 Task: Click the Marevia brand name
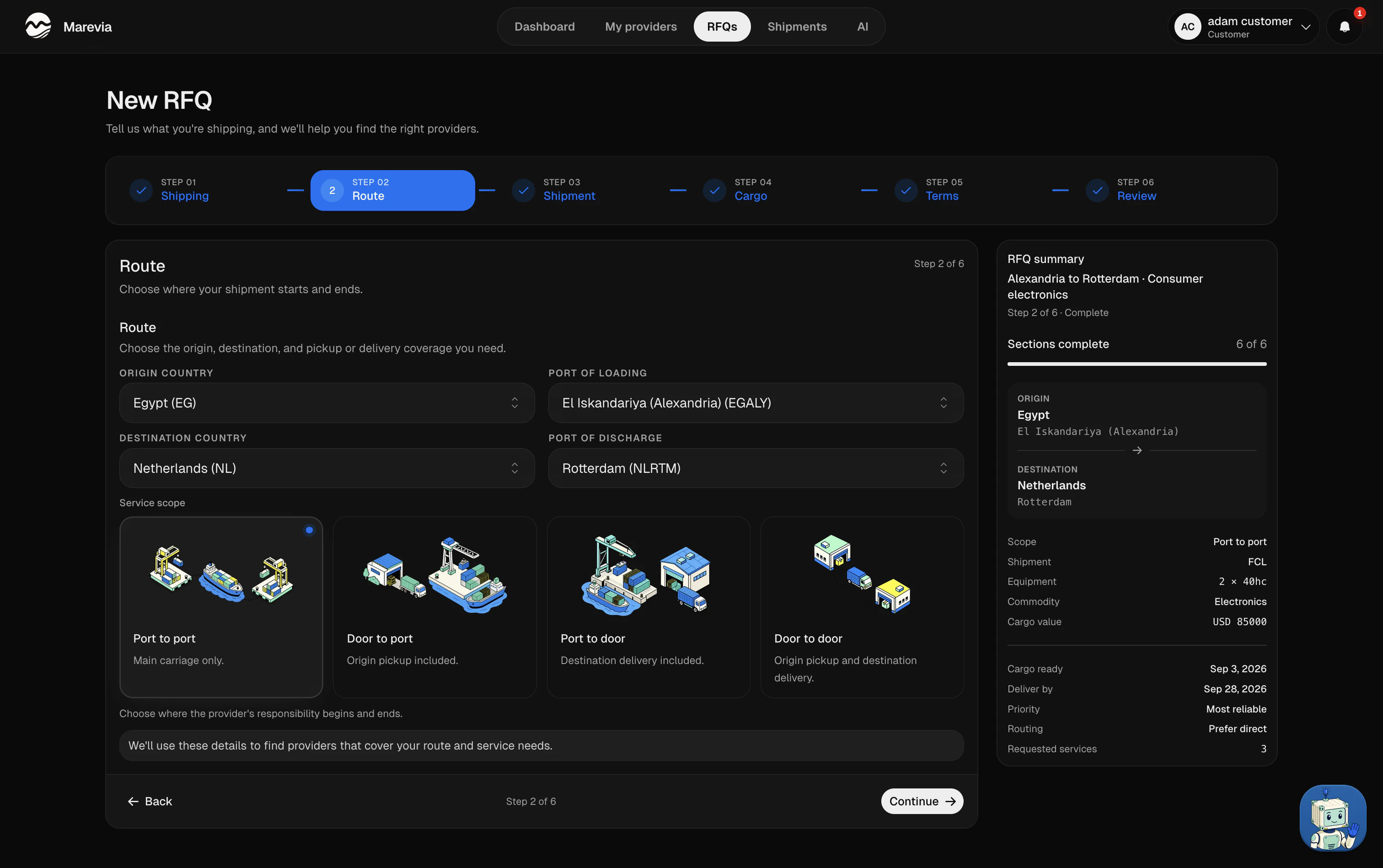point(87,27)
